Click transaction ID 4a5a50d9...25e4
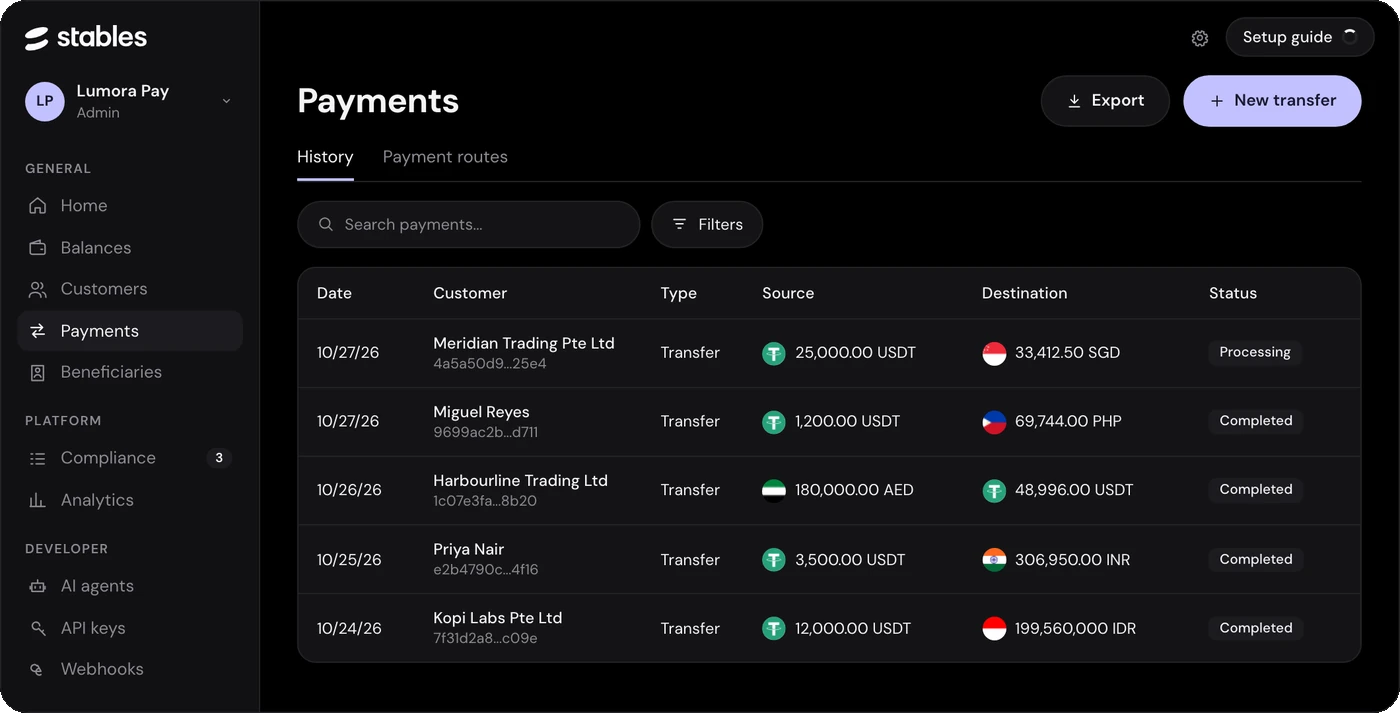This screenshot has width=1400, height=713. (x=490, y=364)
